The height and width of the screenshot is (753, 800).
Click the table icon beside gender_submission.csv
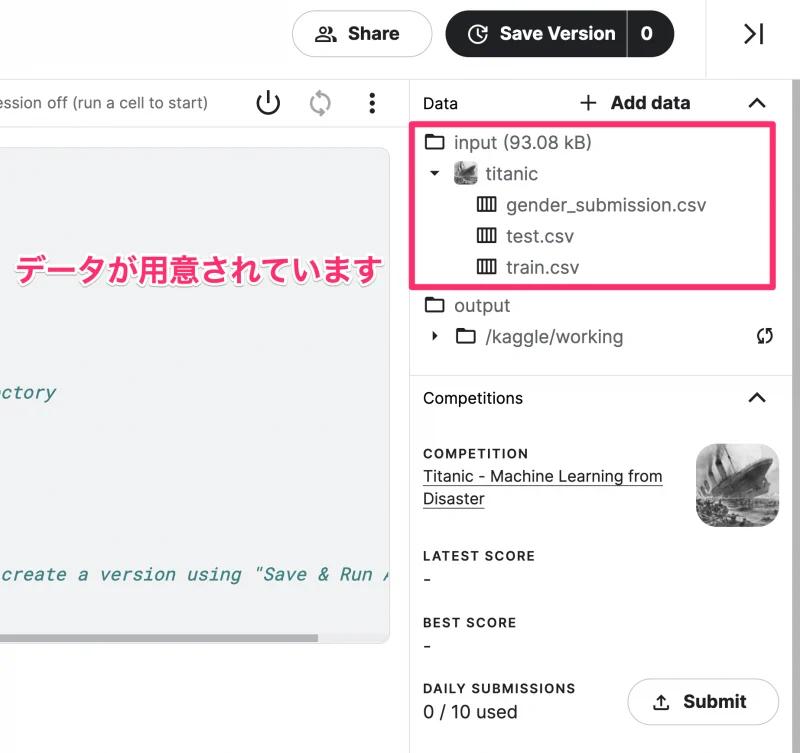[x=486, y=205]
